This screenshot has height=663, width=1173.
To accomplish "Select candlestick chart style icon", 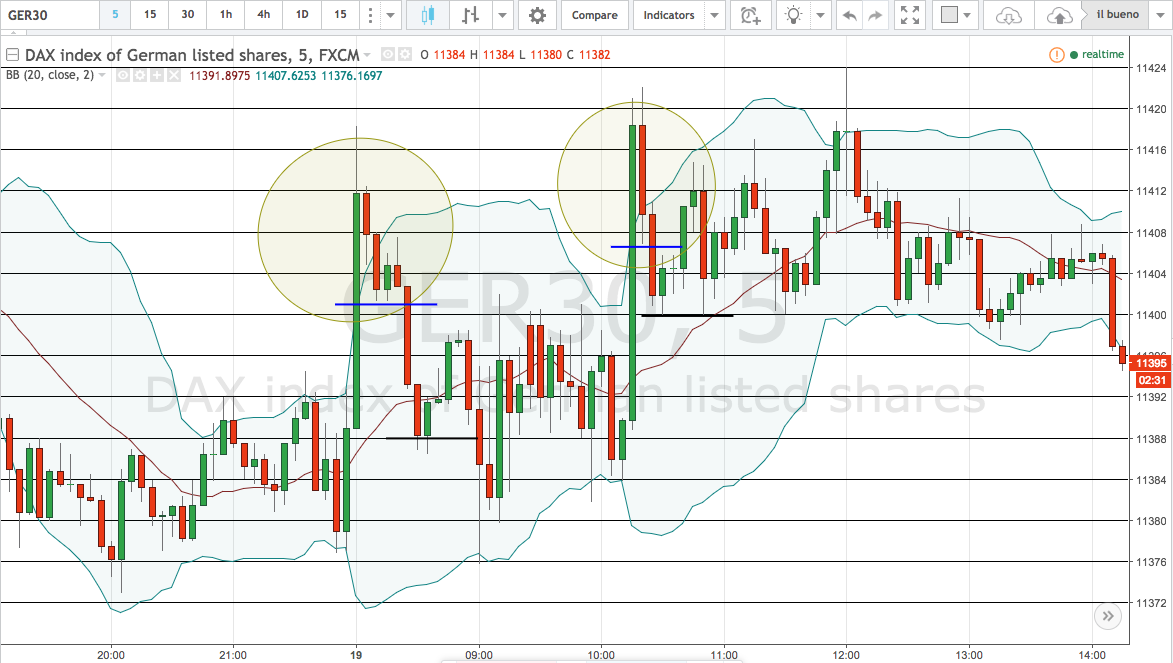I will pos(428,15).
